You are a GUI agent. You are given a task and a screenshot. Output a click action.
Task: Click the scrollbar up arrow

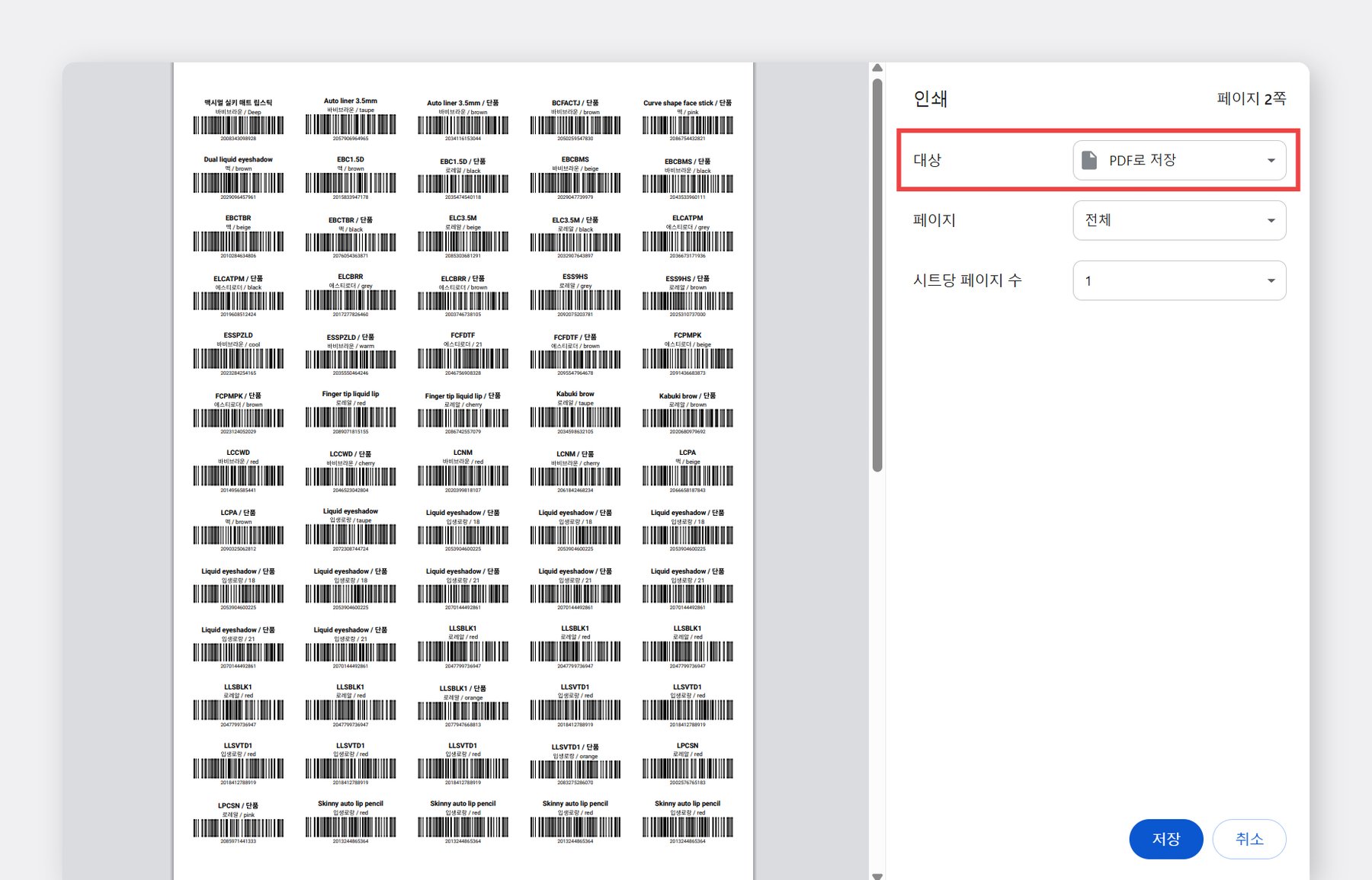pyautogui.click(x=877, y=67)
